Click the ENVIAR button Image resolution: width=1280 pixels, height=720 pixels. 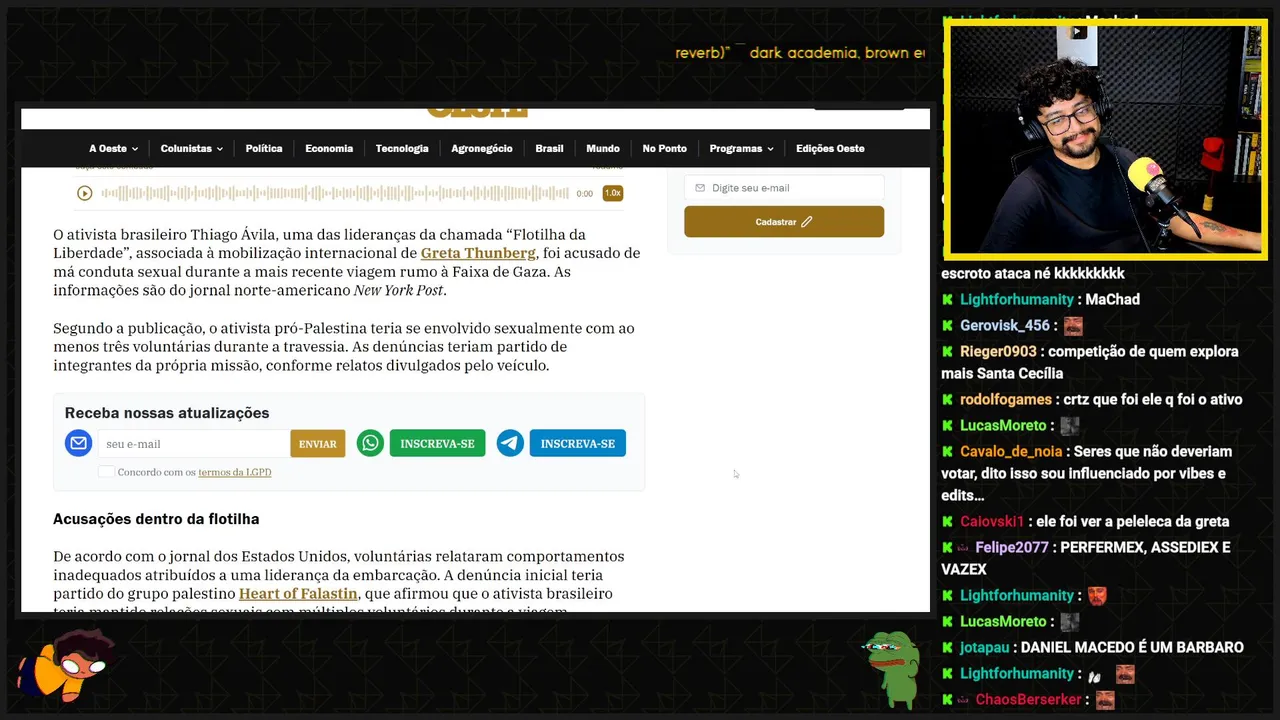point(318,444)
